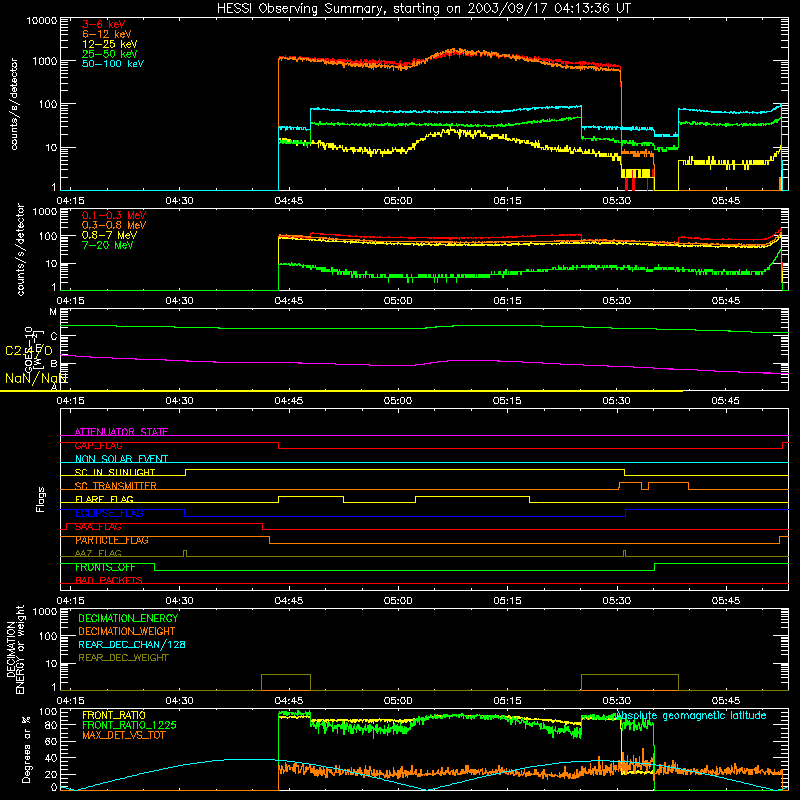Click the SC_IN_SUNLIGHT flag label
Image resolution: width=800 pixels, height=800 pixels.
[115, 472]
